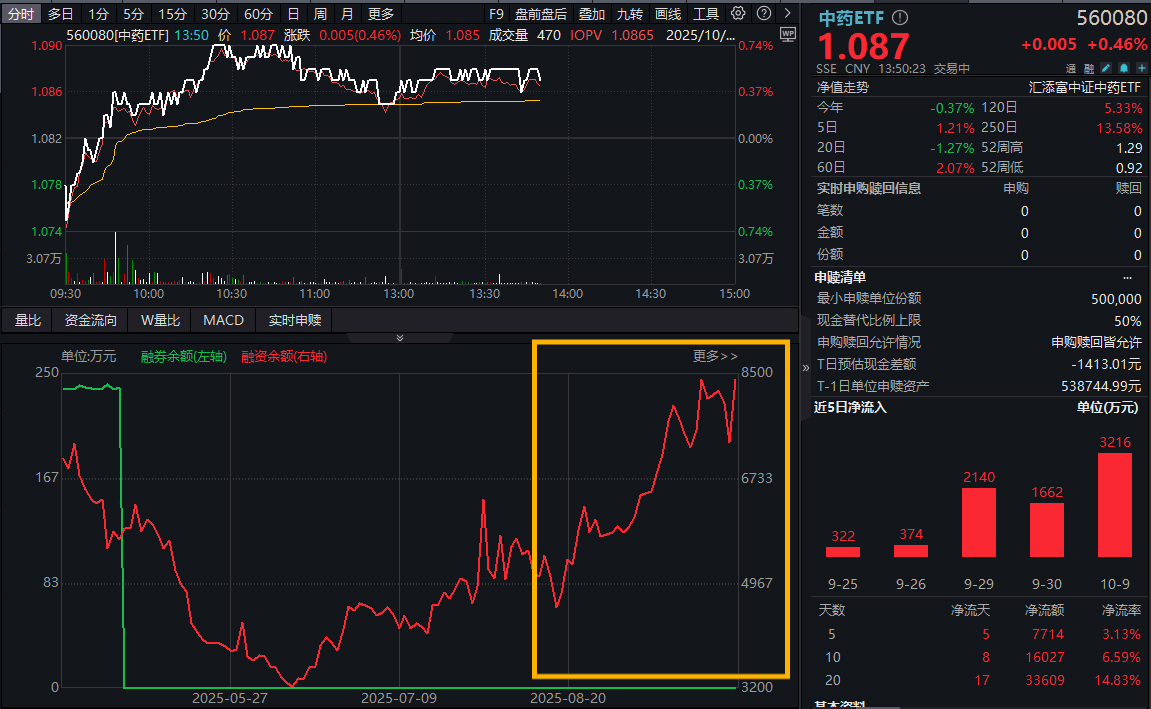Screen dimensions: 1151x709
Task: Toggle 融券余额(左轴) legend series
Action: [184, 356]
